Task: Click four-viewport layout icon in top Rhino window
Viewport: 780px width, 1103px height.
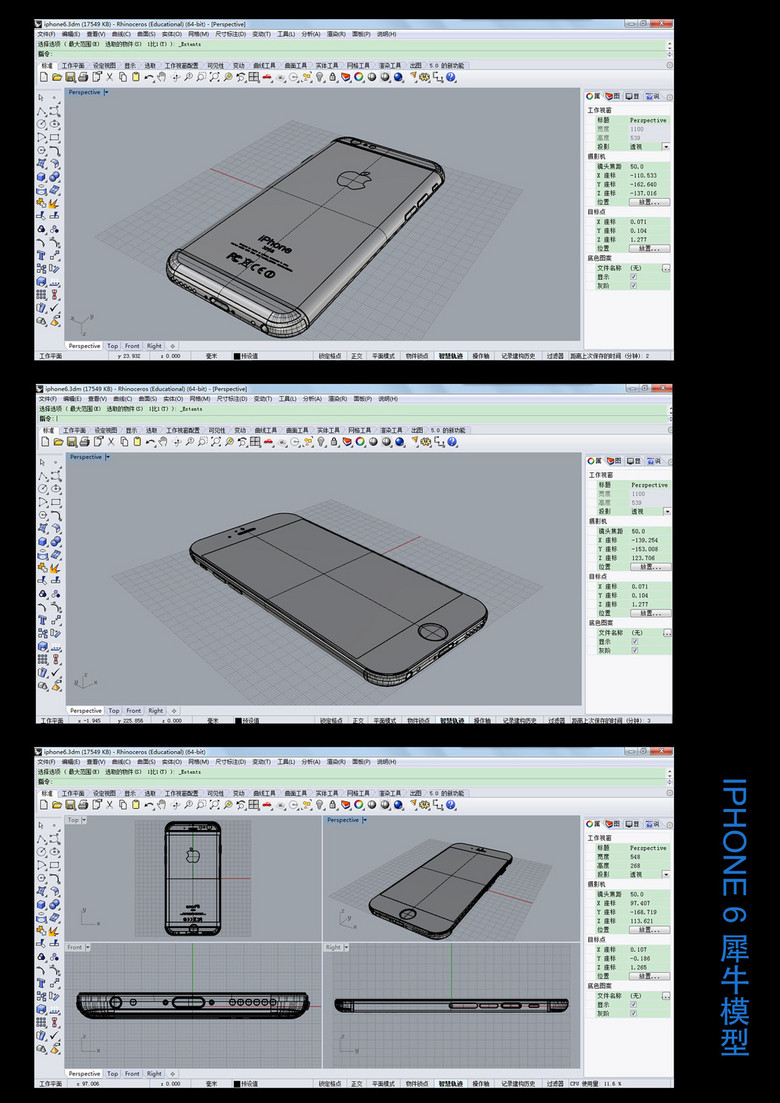Action: click(254, 77)
